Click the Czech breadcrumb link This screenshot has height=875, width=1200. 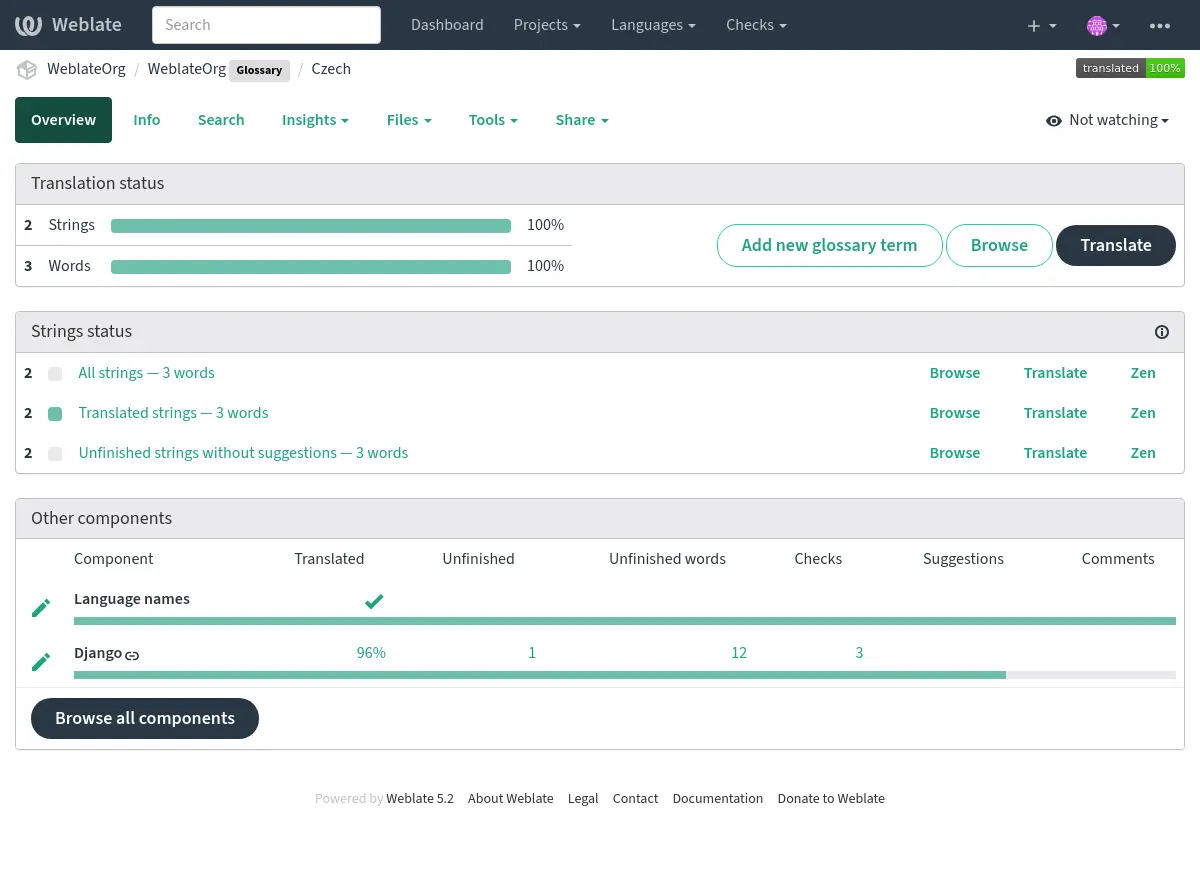tap(331, 70)
